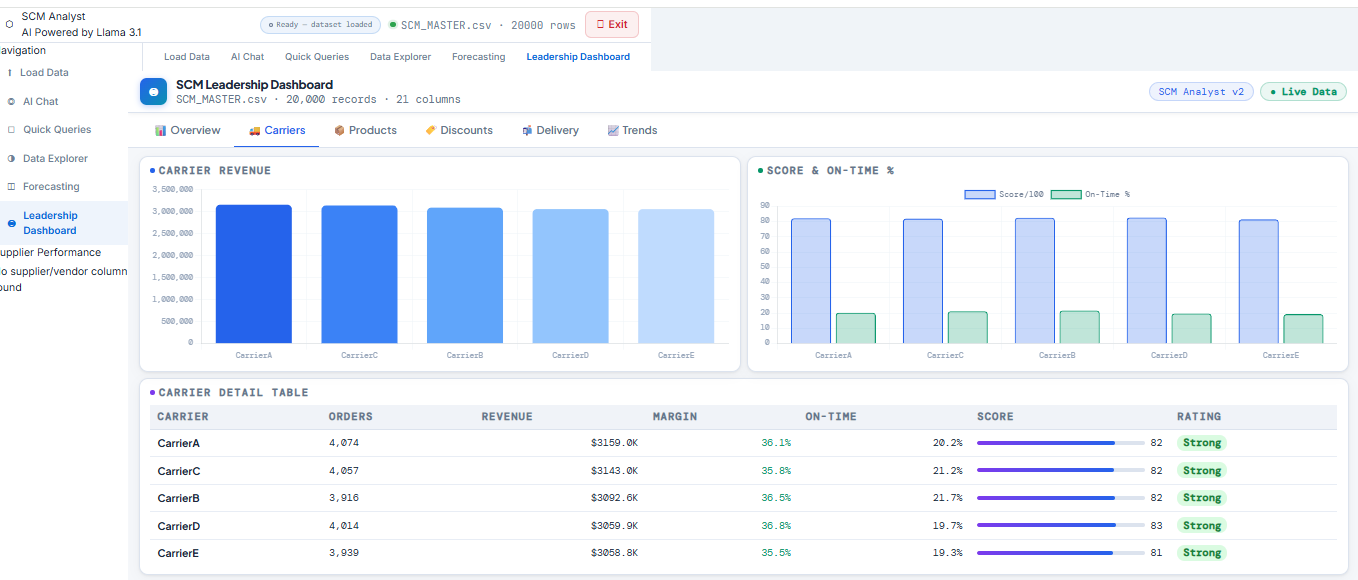
Task: Click the bar chart icon beside Overview
Action: 161,130
